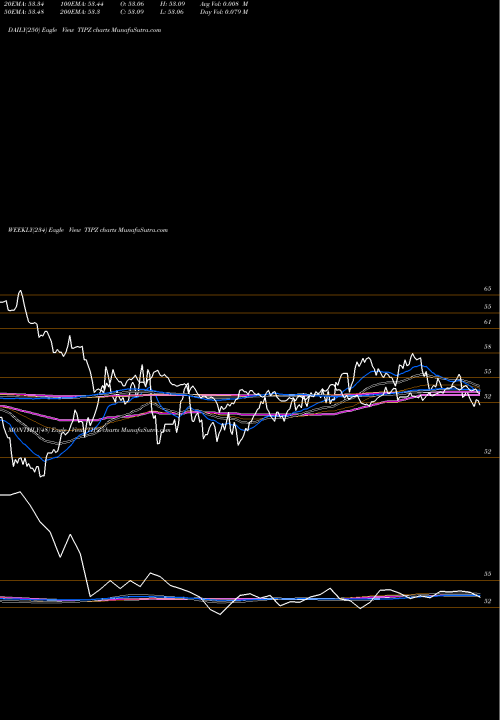Click the 200EMA value in the header

coord(80,12)
